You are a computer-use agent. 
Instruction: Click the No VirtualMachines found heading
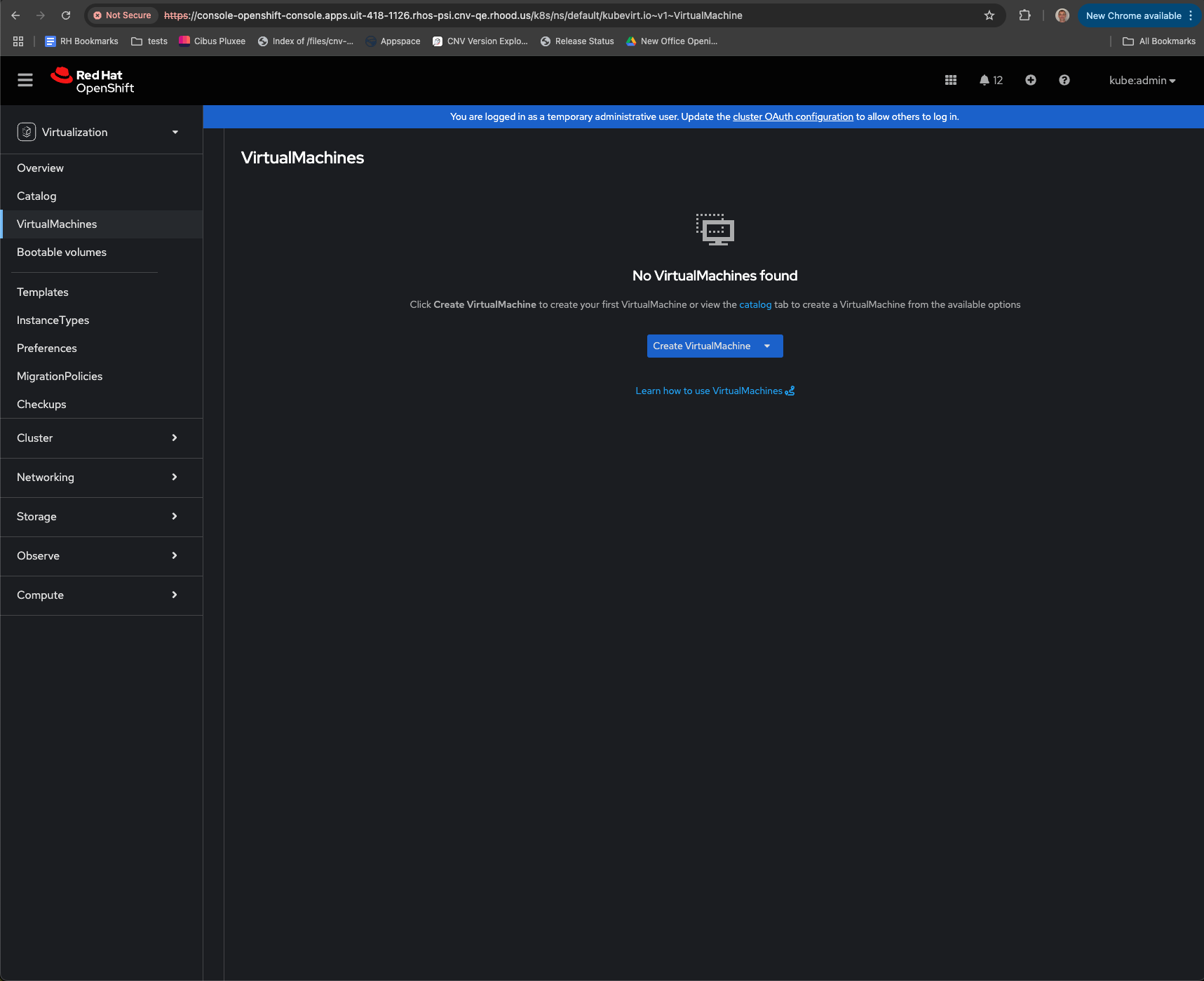pos(715,276)
